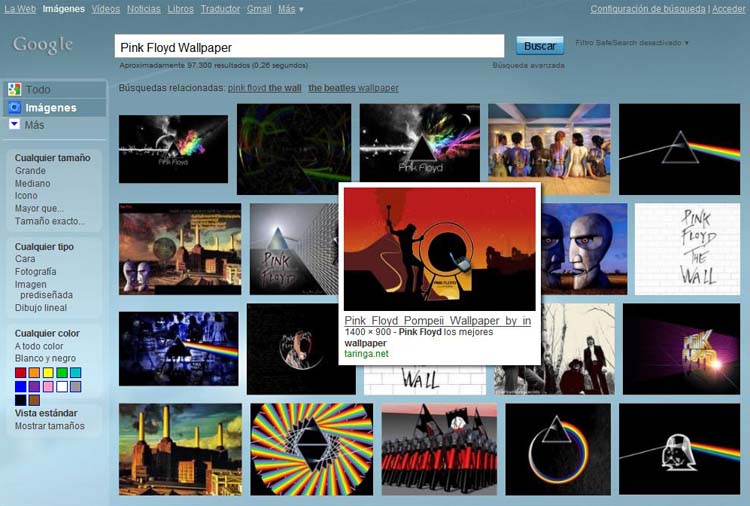Open the rainbow pinwheel prism thumbnail
This screenshot has height=506, width=750.
click(311, 449)
